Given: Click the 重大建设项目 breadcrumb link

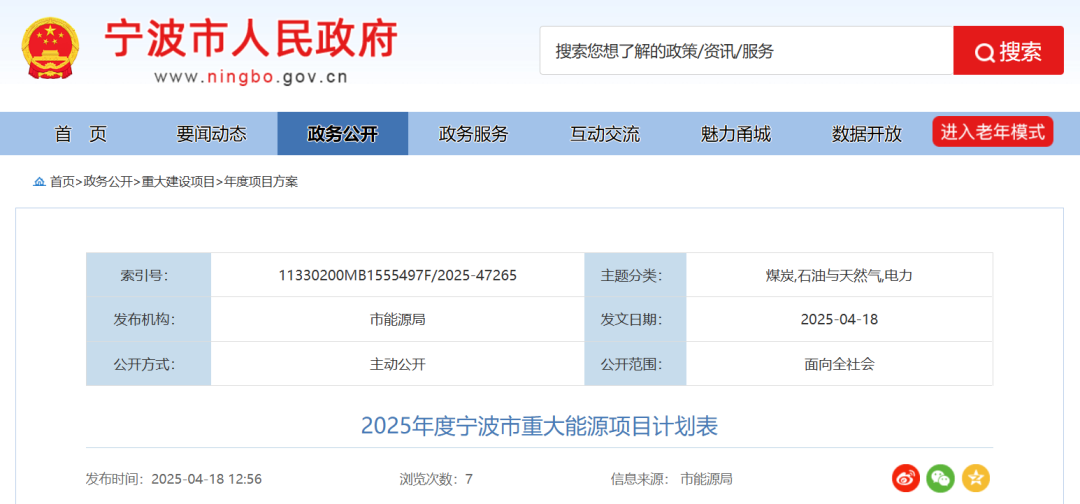Looking at the screenshot, I should click(x=178, y=182).
